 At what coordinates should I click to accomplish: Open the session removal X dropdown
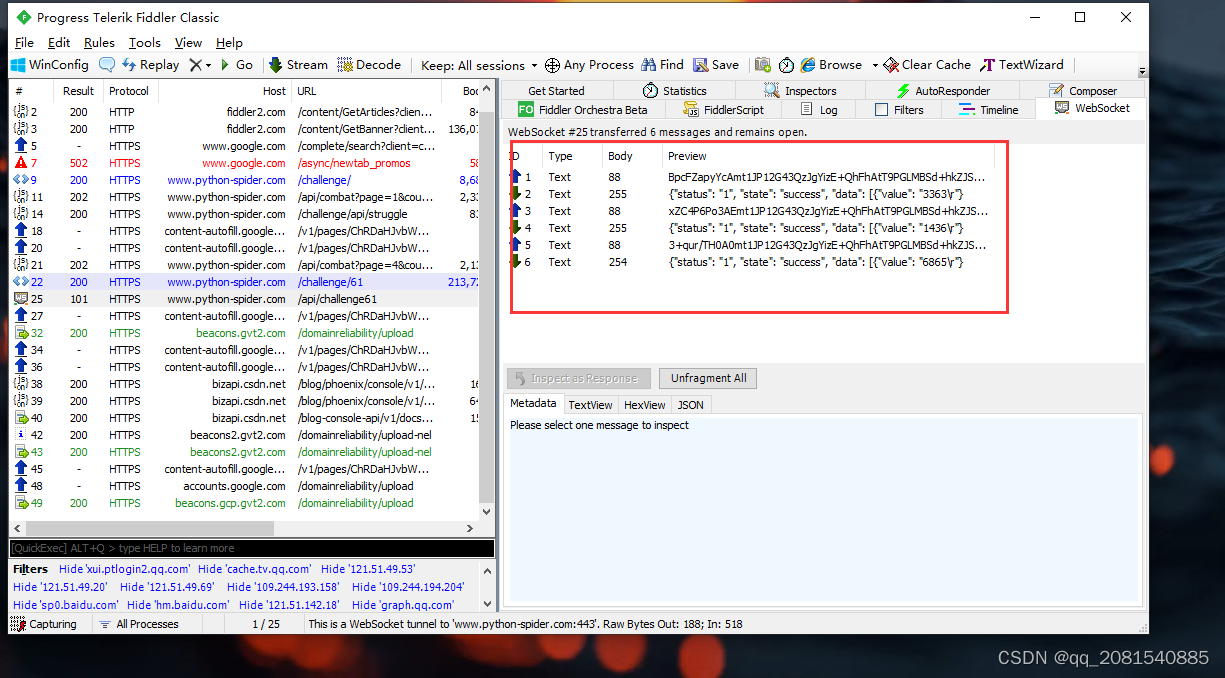click(207, 65)
